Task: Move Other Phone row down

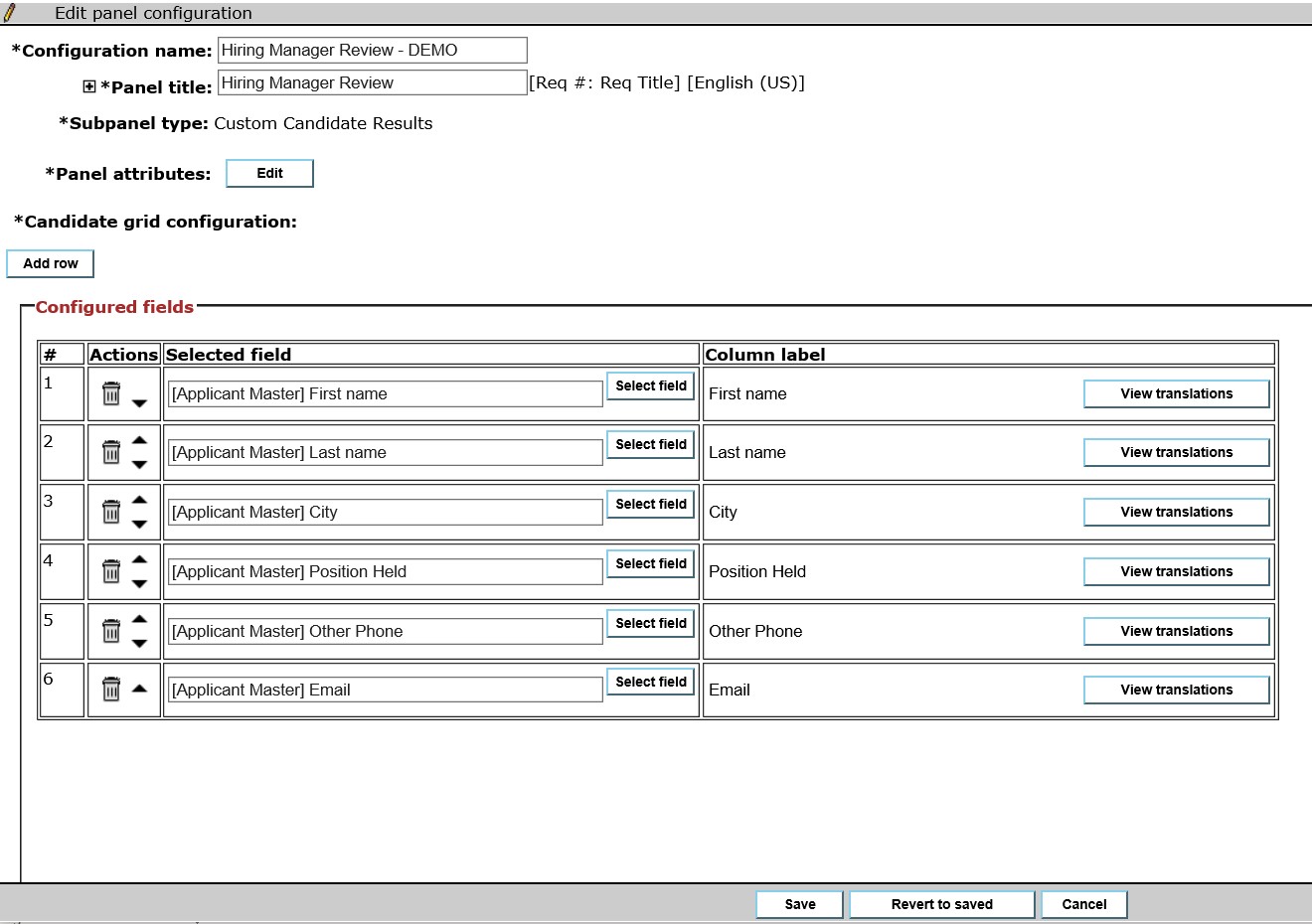Action: pos(139,643)
